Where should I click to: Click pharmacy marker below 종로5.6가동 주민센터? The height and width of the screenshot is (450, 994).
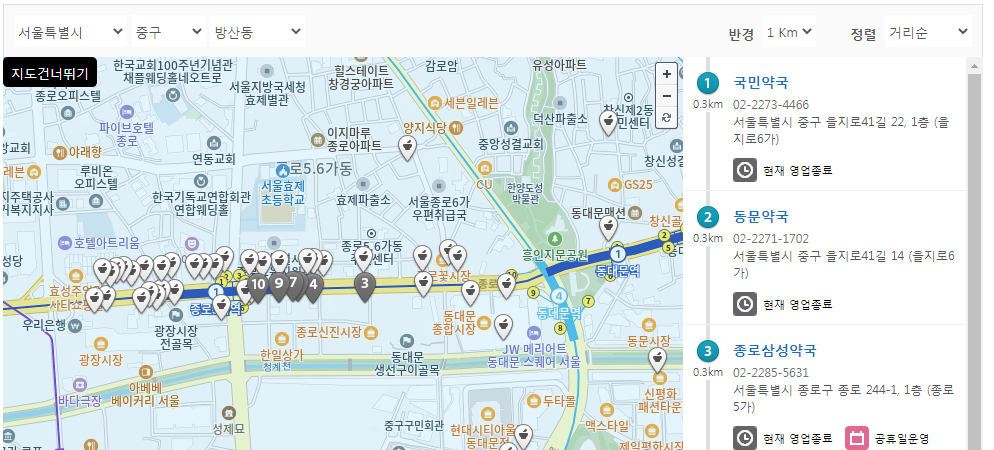pos(363,259)
